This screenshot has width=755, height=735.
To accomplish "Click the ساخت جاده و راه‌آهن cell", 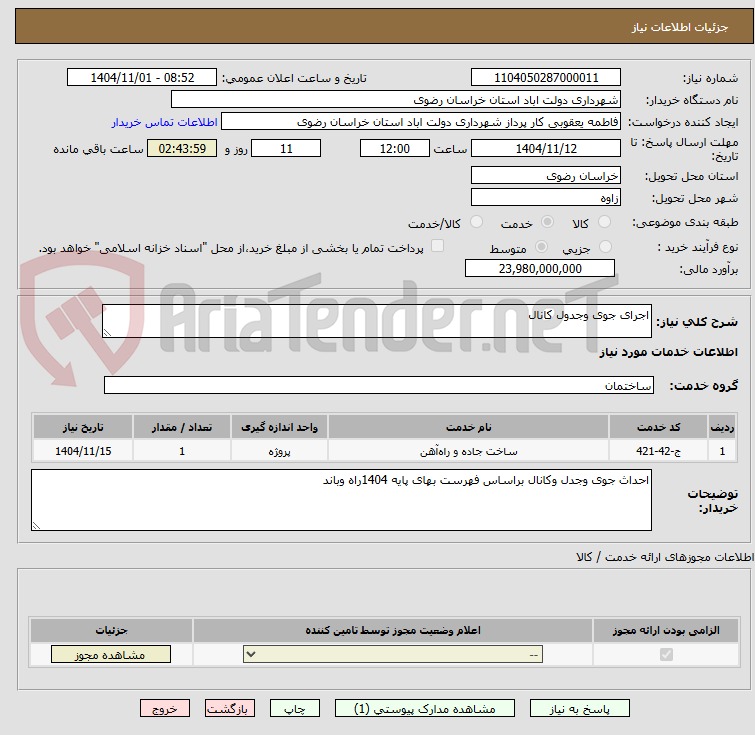I will click(469, 451).
